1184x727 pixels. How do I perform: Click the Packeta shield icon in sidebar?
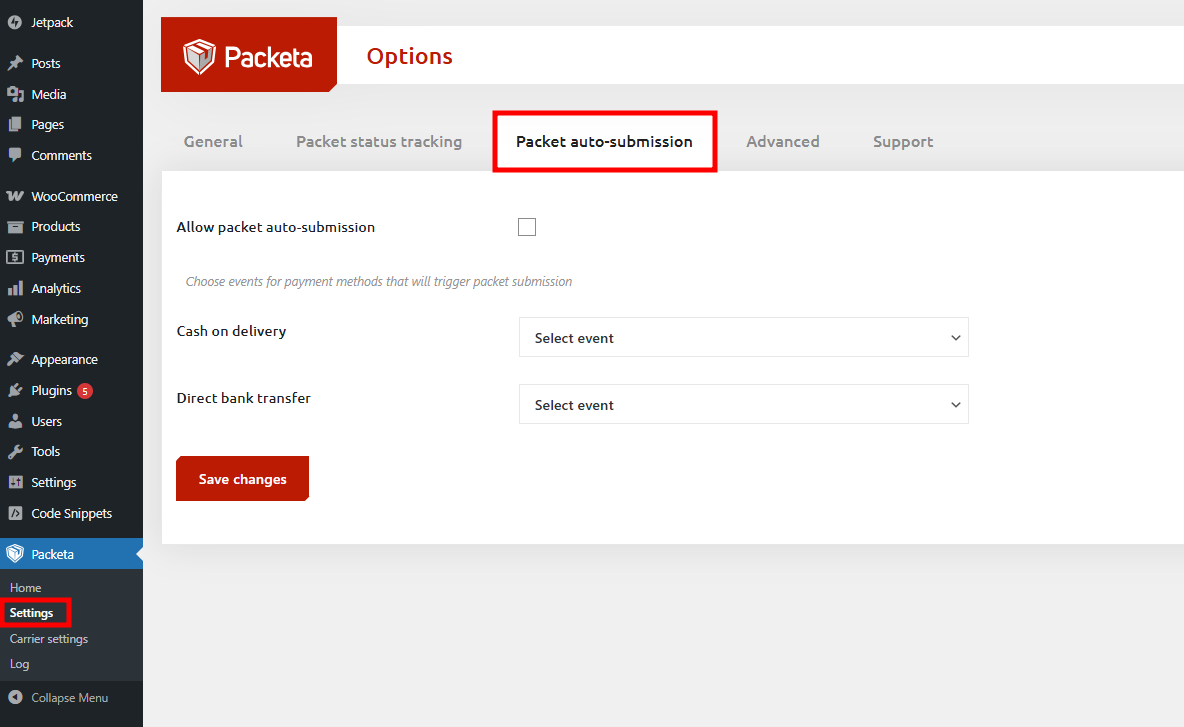pyautogui.click(x=15, y=553)
